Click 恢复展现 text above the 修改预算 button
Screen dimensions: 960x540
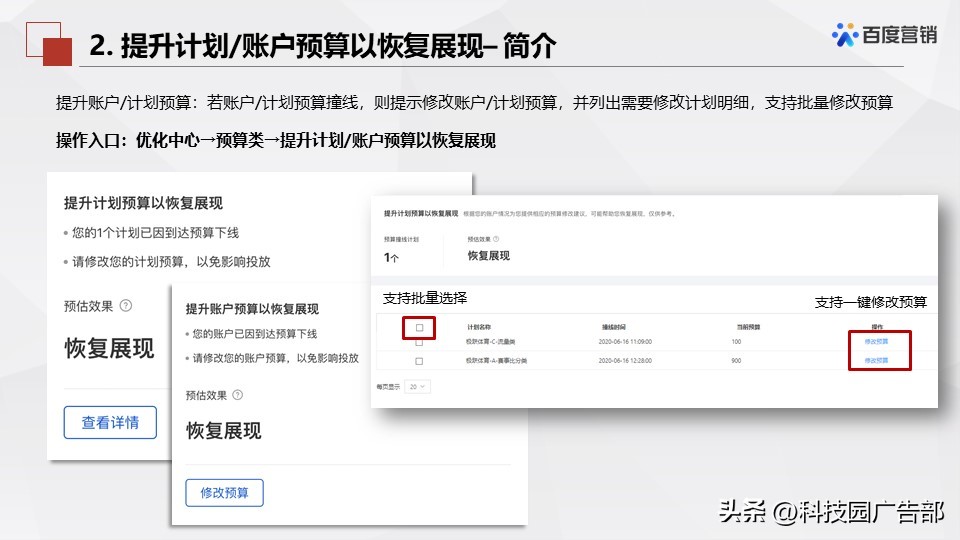coord(223,430)
